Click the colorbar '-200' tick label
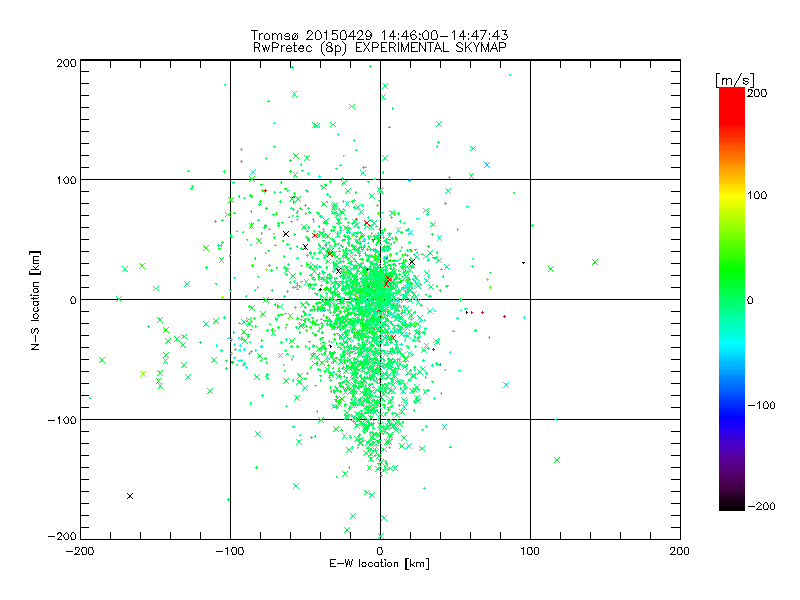This screenshot has height=600, width=800. click(x=761, y=506)
